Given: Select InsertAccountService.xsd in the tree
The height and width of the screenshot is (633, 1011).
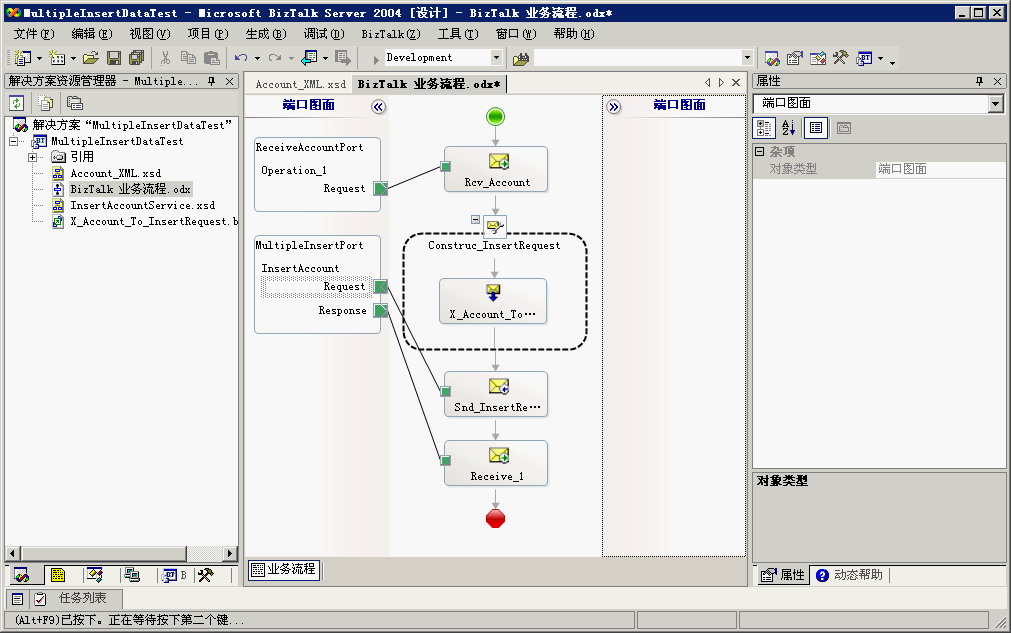Looking at the screenshot, I should click(x=142, y=206).
